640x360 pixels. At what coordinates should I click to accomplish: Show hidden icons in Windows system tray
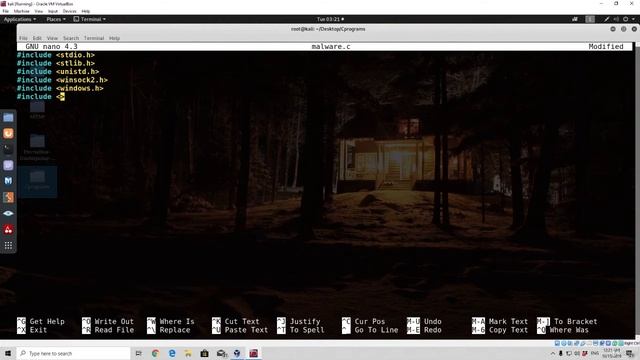point(553,353)
